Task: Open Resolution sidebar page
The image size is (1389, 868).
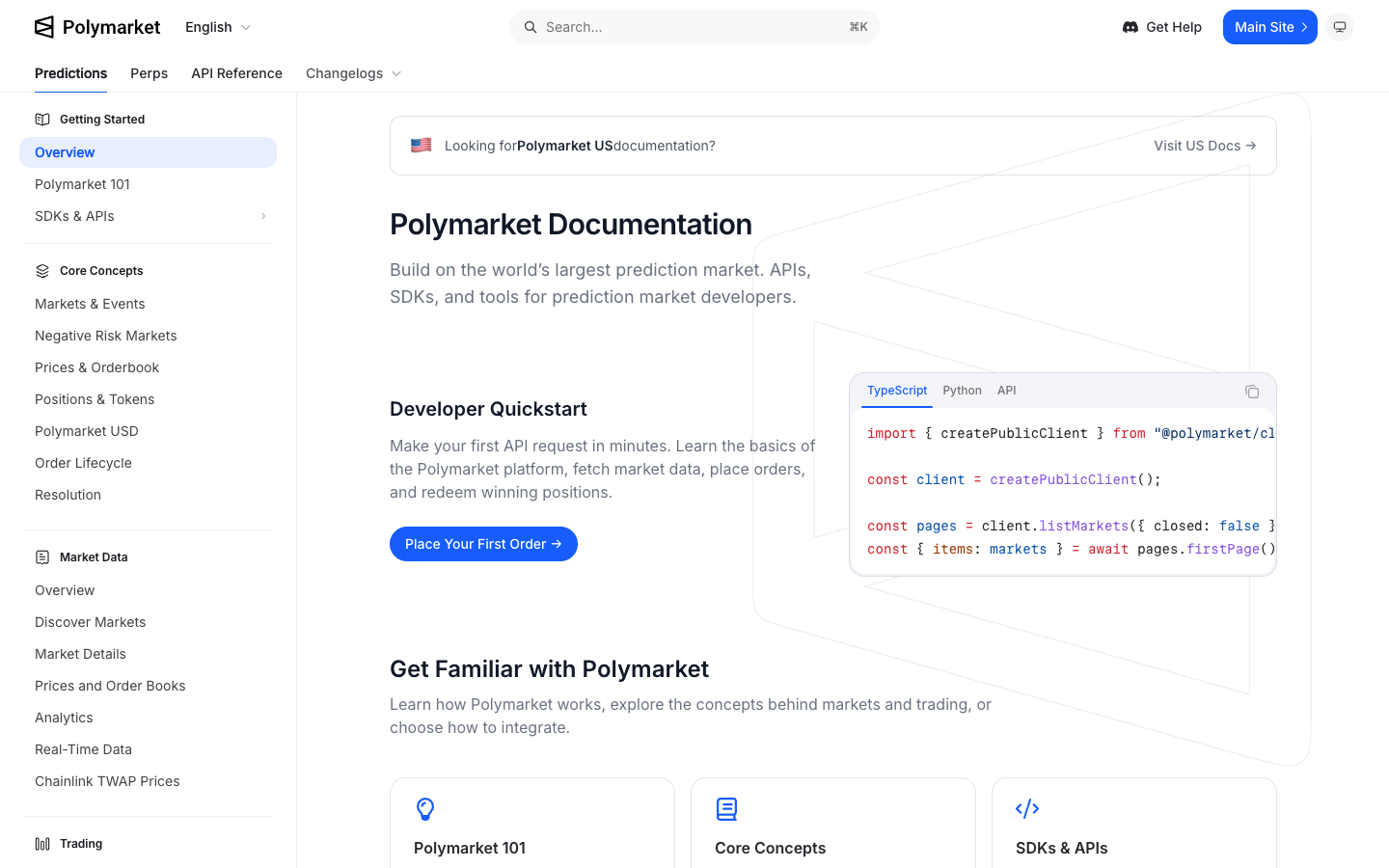Action: [148, 495]
